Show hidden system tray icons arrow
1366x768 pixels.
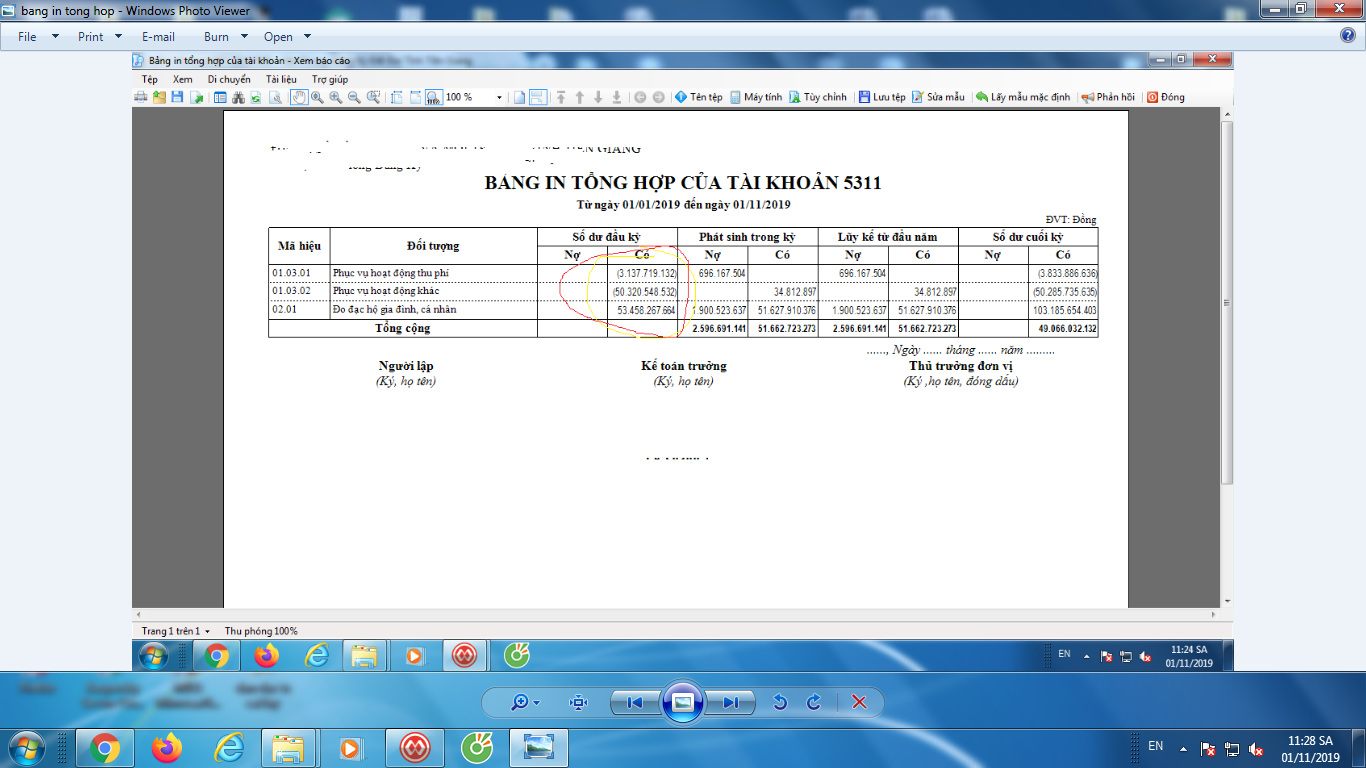(x=1183, y=748)
